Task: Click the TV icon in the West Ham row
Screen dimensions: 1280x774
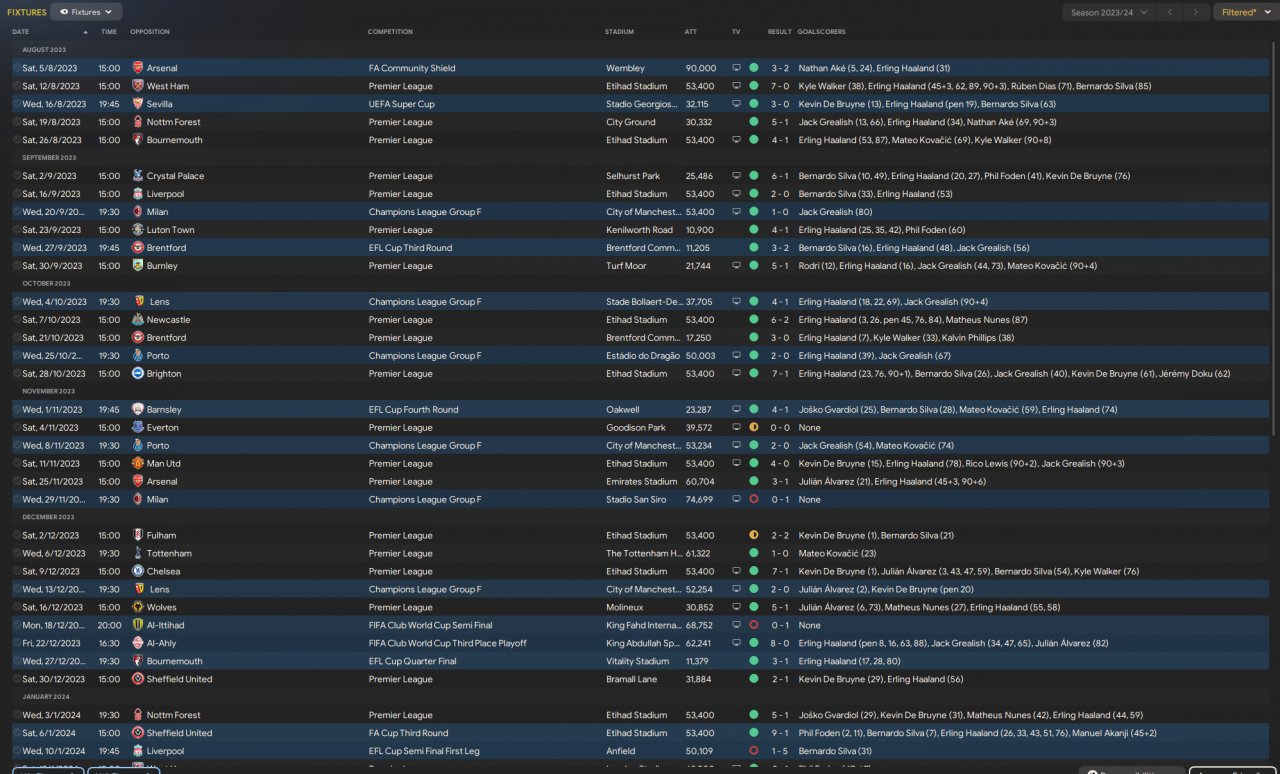Action: coord(737,86)
